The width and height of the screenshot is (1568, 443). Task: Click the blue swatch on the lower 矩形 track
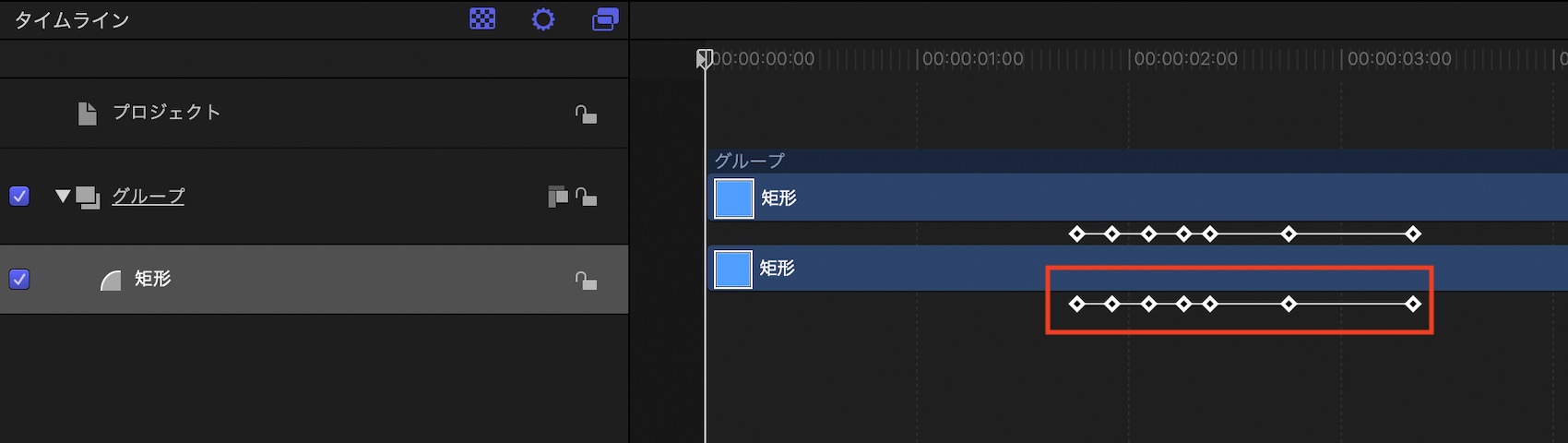click(x=733, y=269)
